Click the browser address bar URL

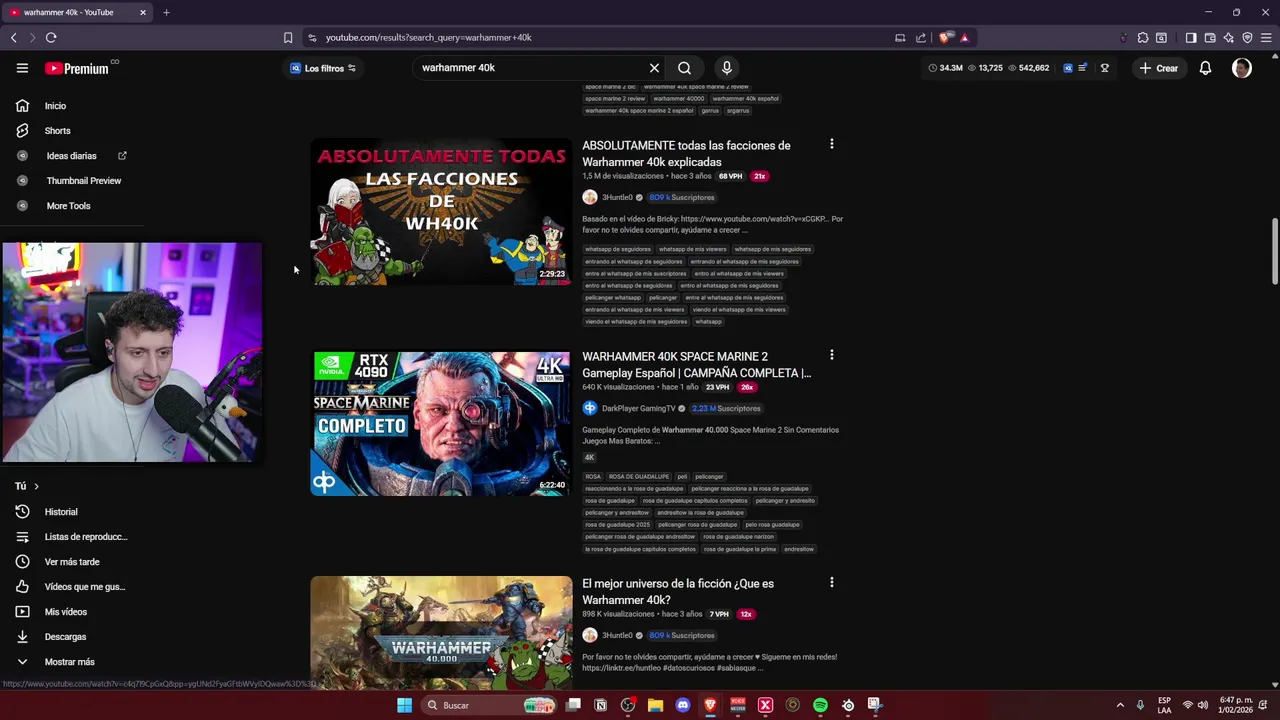pyautogui.click(x=429, y=37)
